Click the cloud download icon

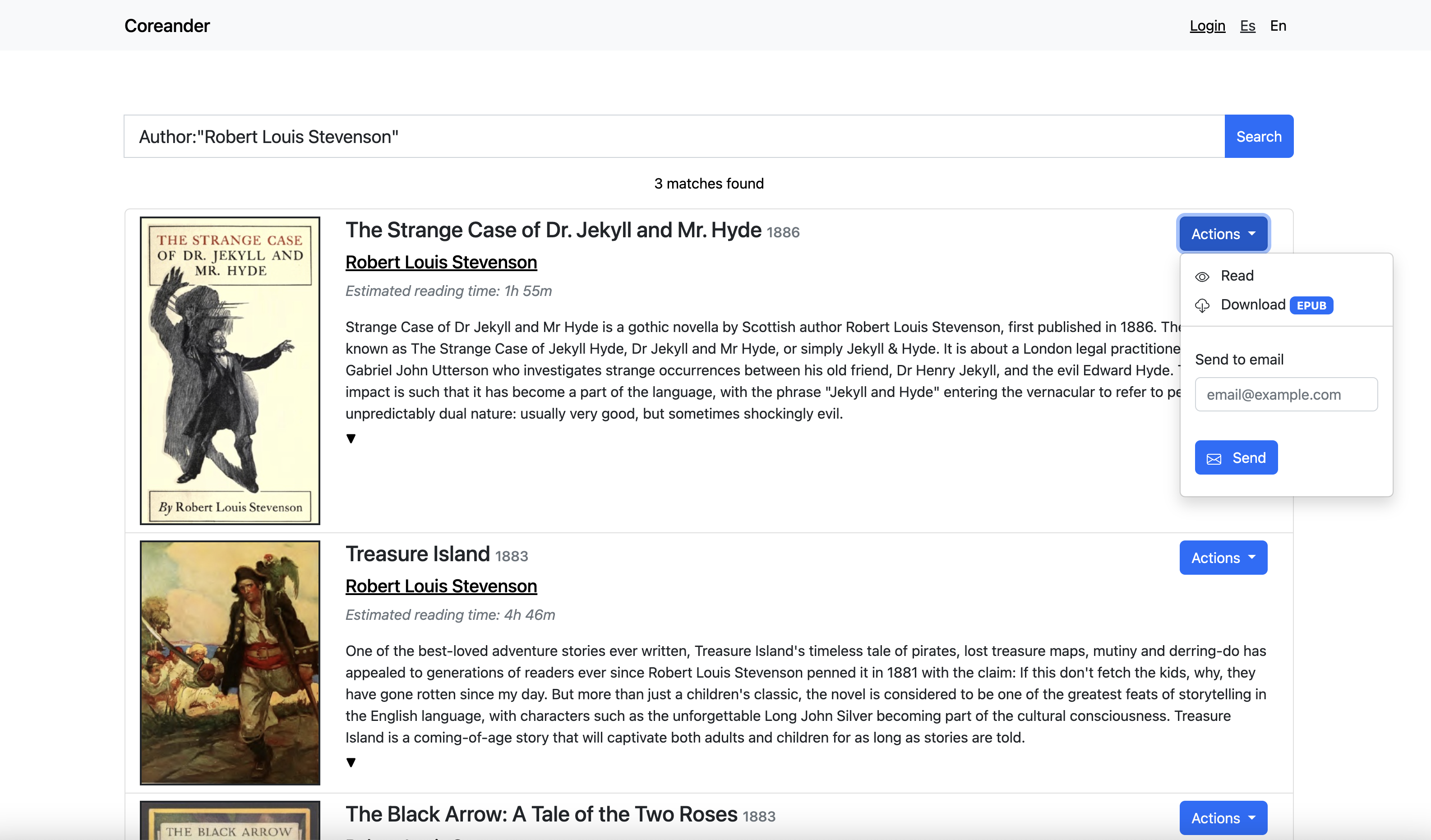[x=1202, y=305]
